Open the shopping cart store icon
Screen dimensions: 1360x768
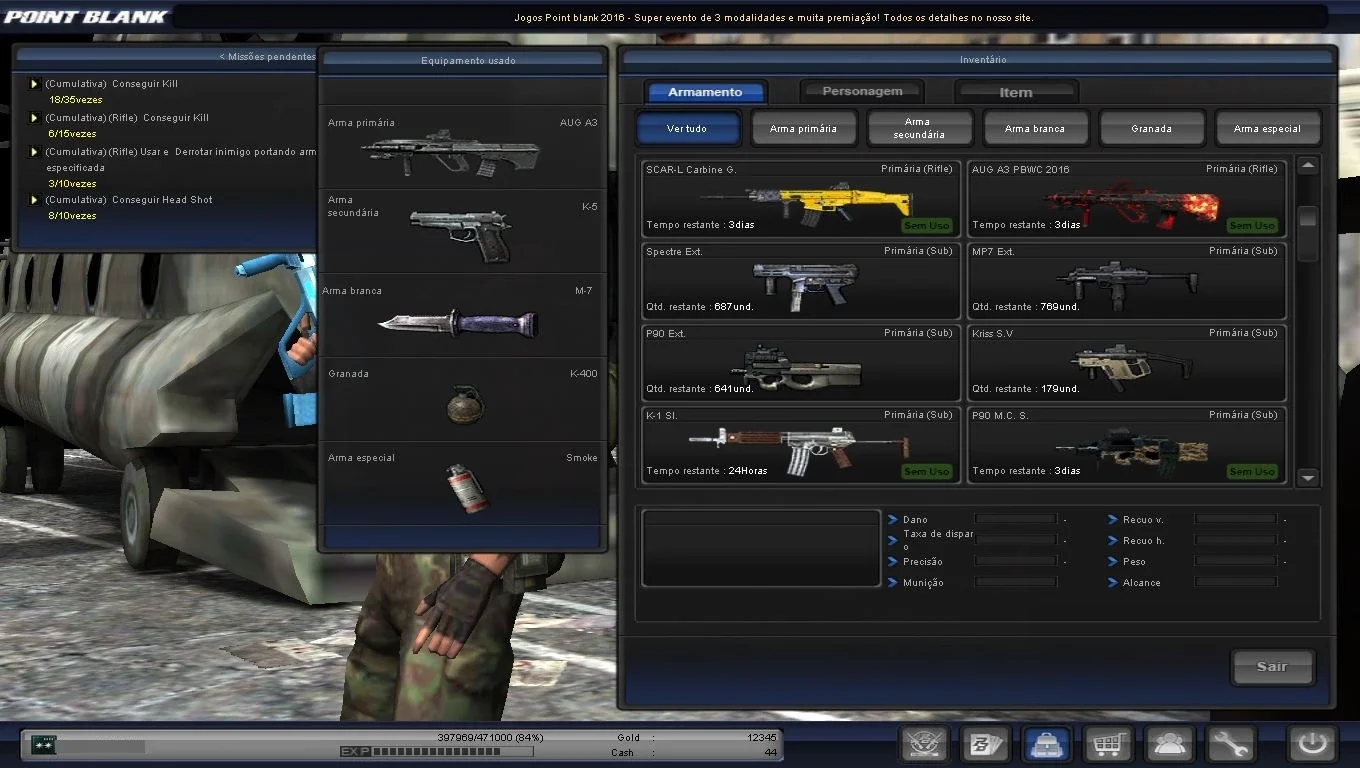coord(1108,744)
